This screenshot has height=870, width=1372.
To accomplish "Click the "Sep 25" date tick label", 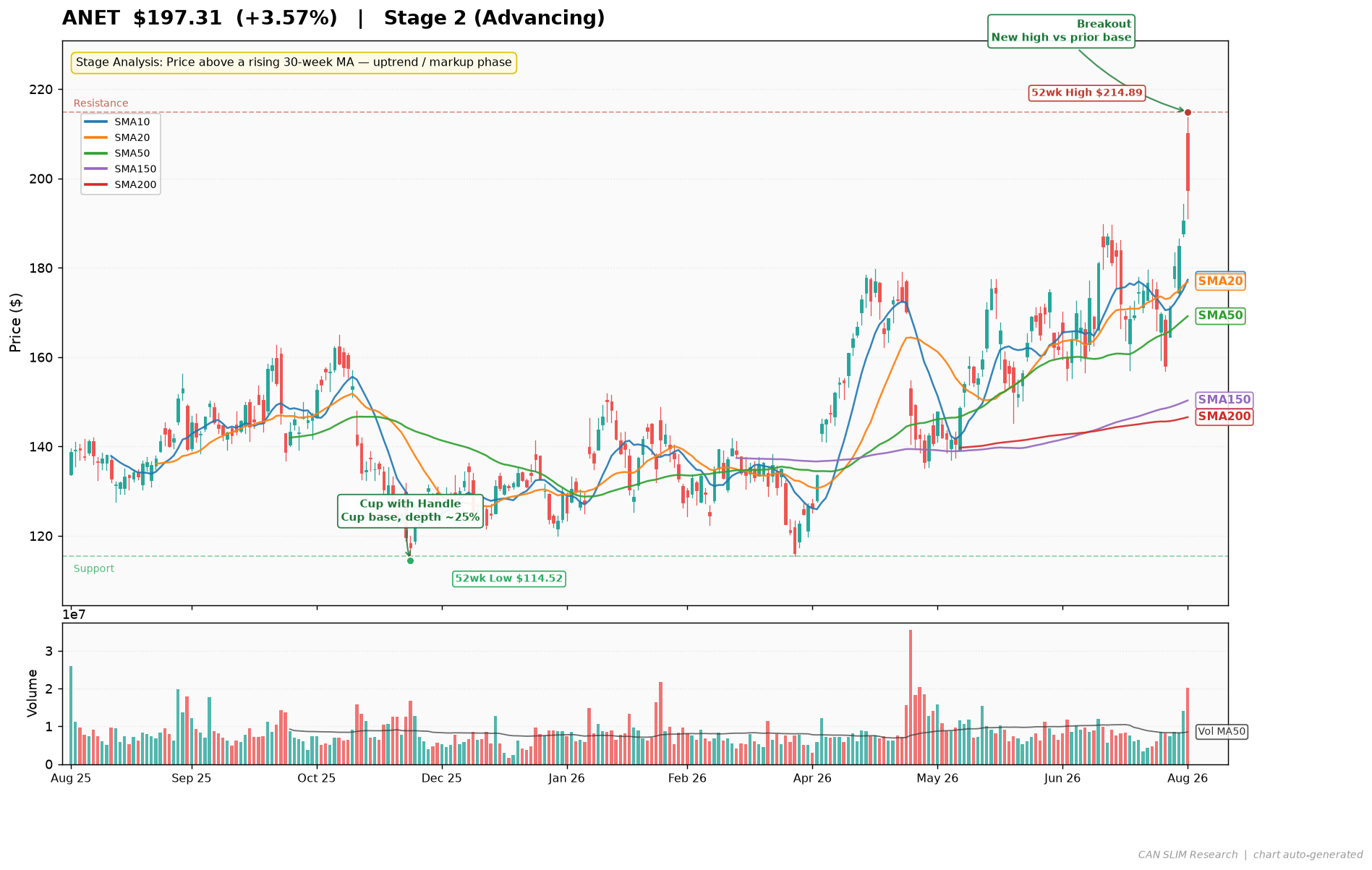I will (192, 779).
